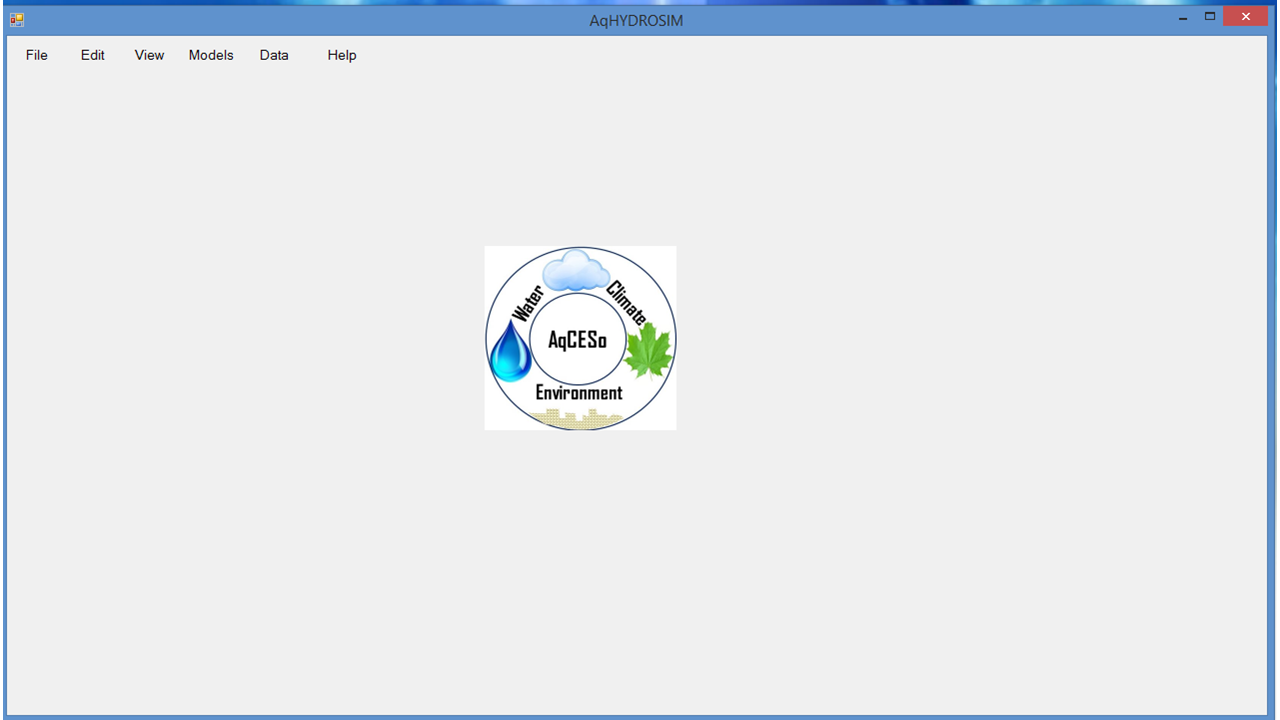Open the Edit menu
This screenshot has height=720, width=1280.
tap(93, 55)
